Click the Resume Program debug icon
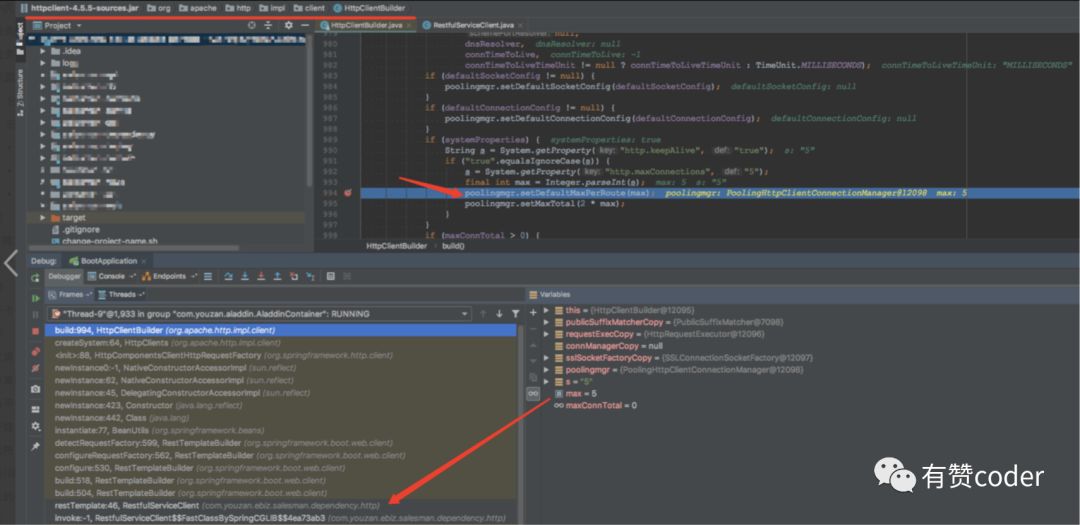 (x=36, y=296)
